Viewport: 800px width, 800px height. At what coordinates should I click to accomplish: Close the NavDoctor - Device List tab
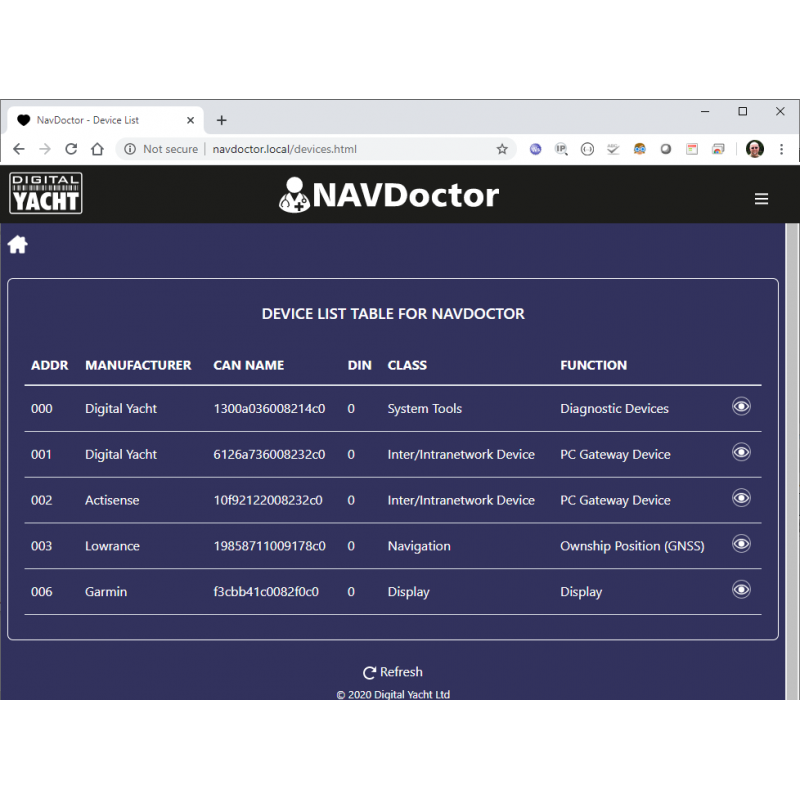tap(191, 120)
